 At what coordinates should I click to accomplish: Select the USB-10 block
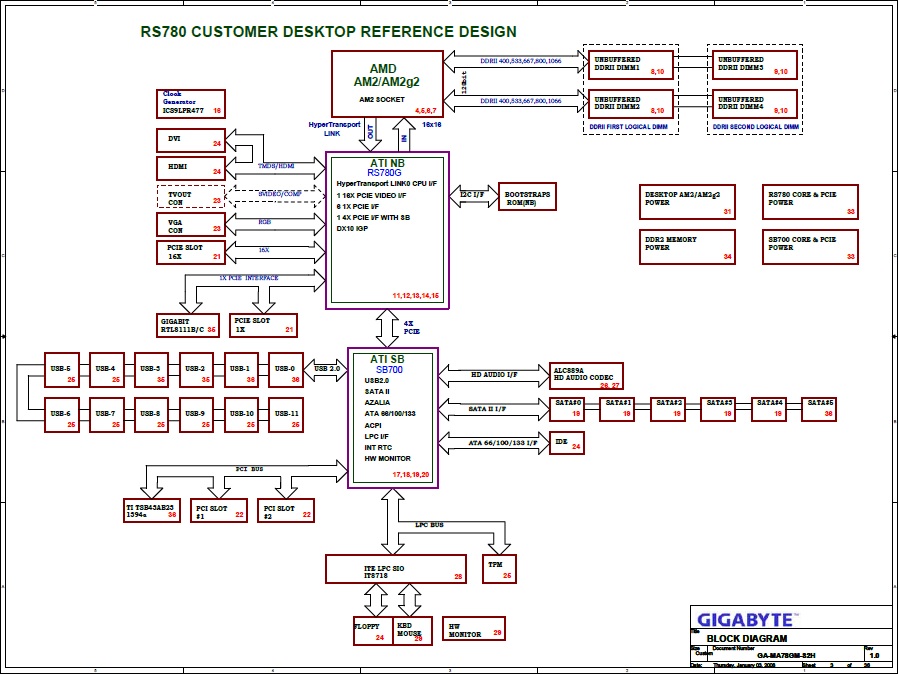tap(241, 415)
